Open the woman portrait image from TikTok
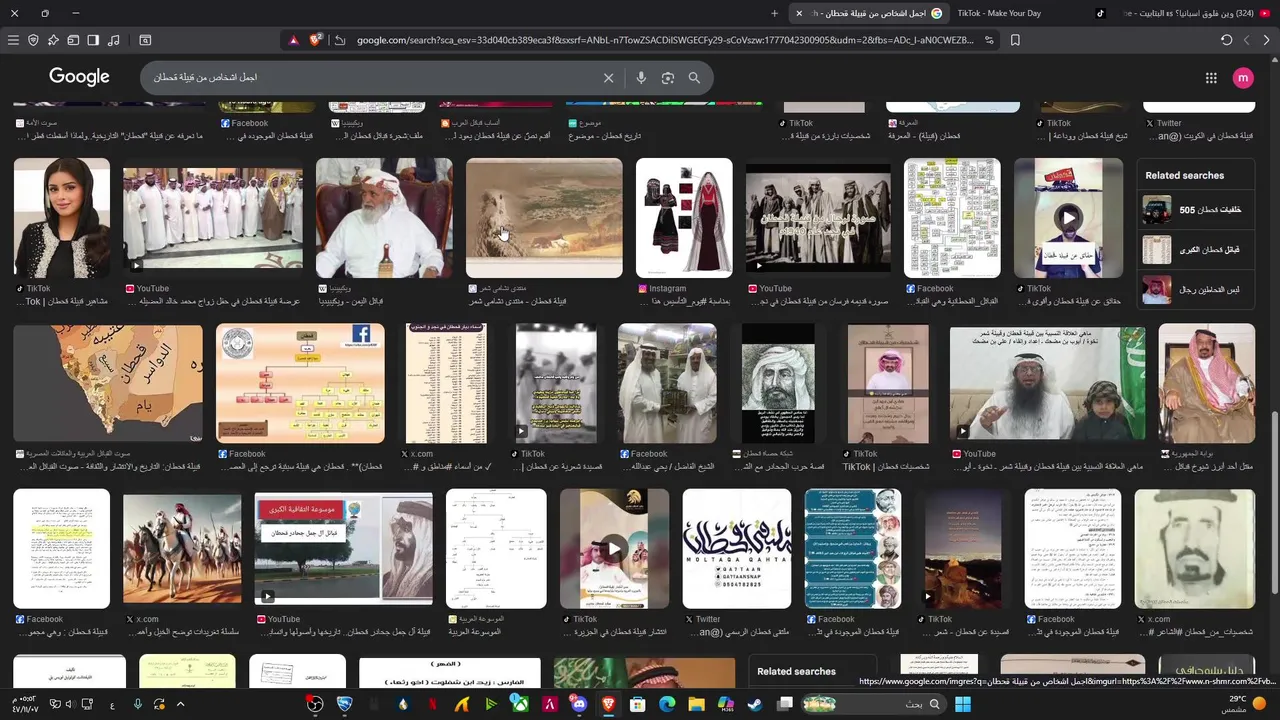Screen dimensions: 1280x720 pyautogui.click(x=62, y=218)
